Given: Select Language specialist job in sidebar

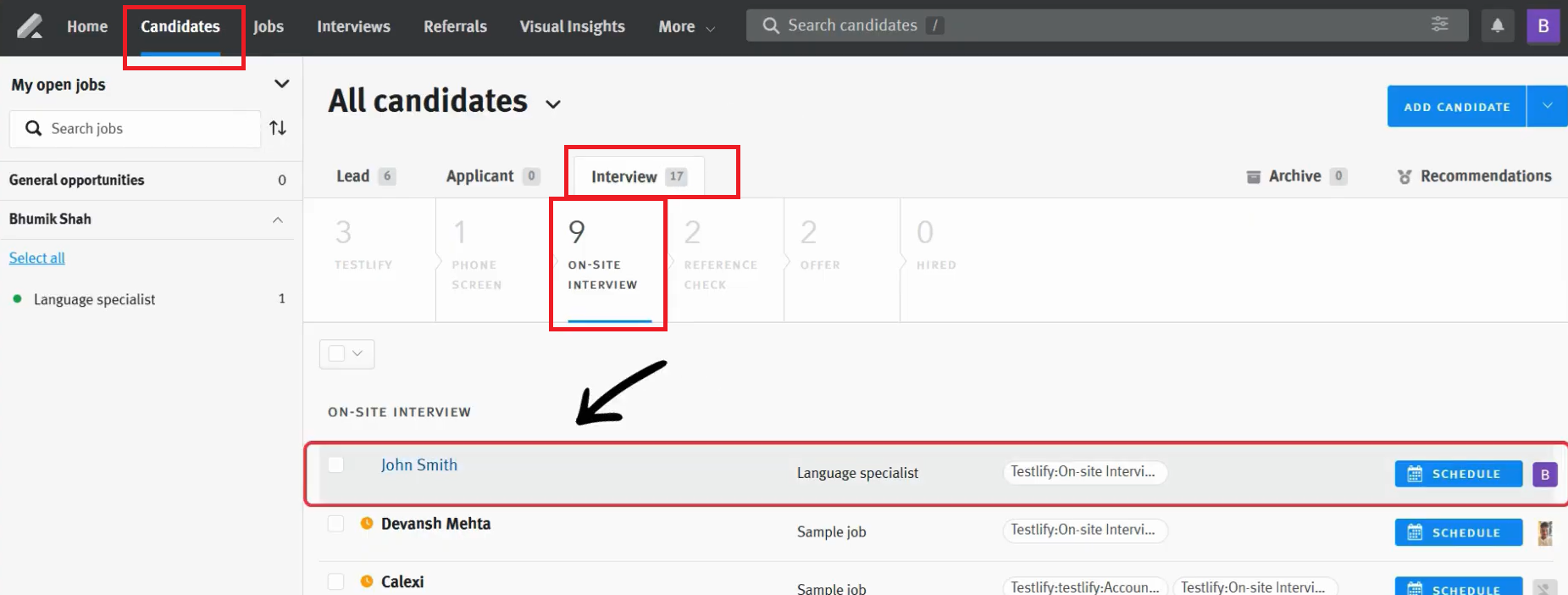Looking at the screenshot, I should tap(151, 299).
